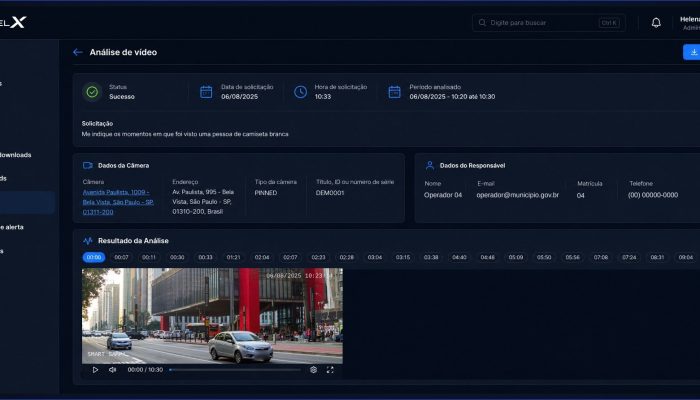The image size is (700, 400).
Task: Select the 00:00 timestamp chip
Action: pyautogui.click(x=94, y=257)
